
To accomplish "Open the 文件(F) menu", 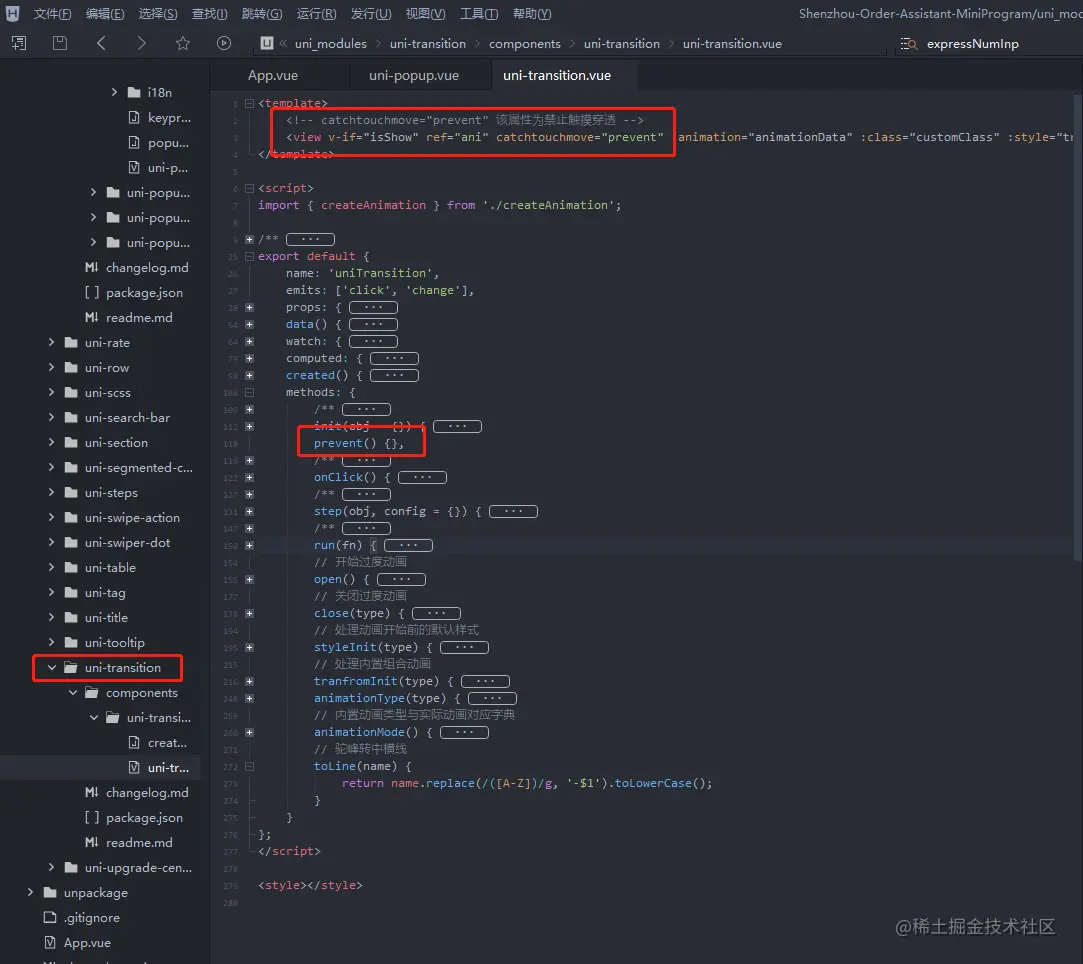I will tap(52, 14).
